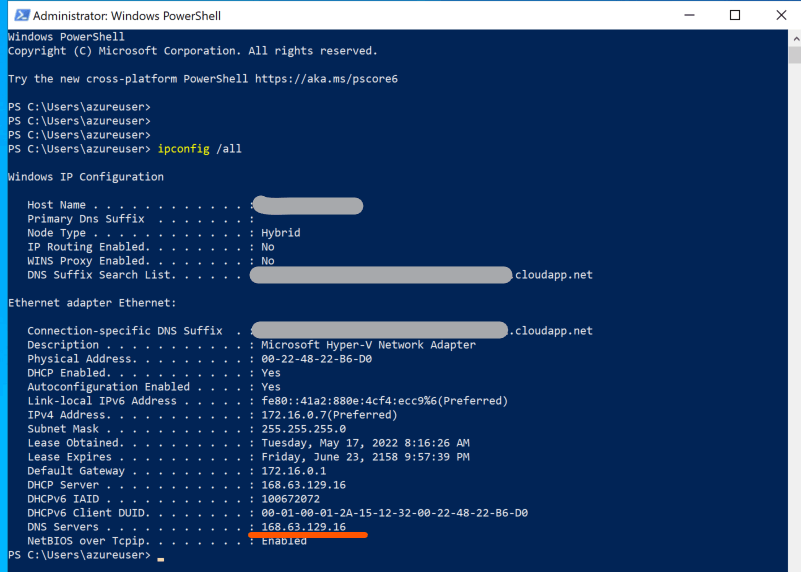Click the Link-local IPv6 address value
This screenshot has height=572, width=801.
point(385,401)
